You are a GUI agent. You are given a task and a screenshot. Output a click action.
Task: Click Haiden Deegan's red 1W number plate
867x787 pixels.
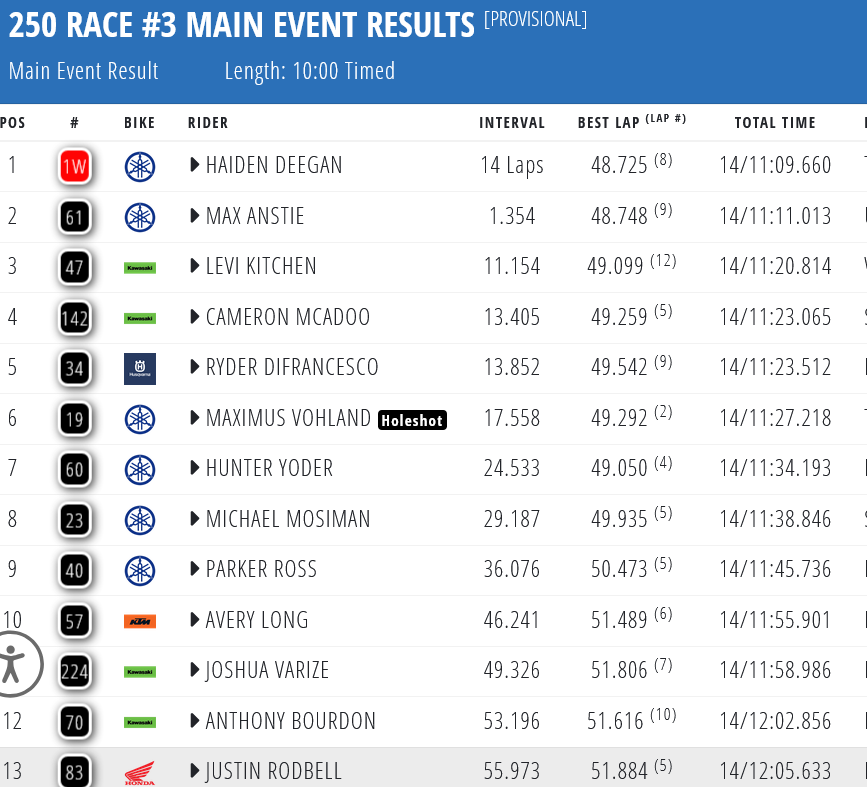(x=75, y=166)
